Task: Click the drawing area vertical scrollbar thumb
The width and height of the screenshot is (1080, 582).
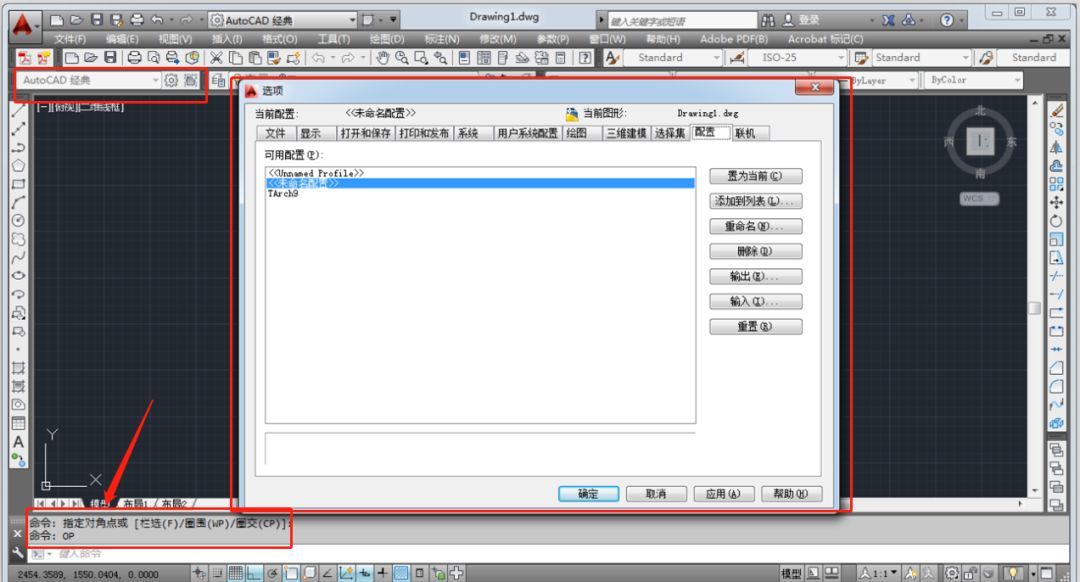Action: 1035,308
